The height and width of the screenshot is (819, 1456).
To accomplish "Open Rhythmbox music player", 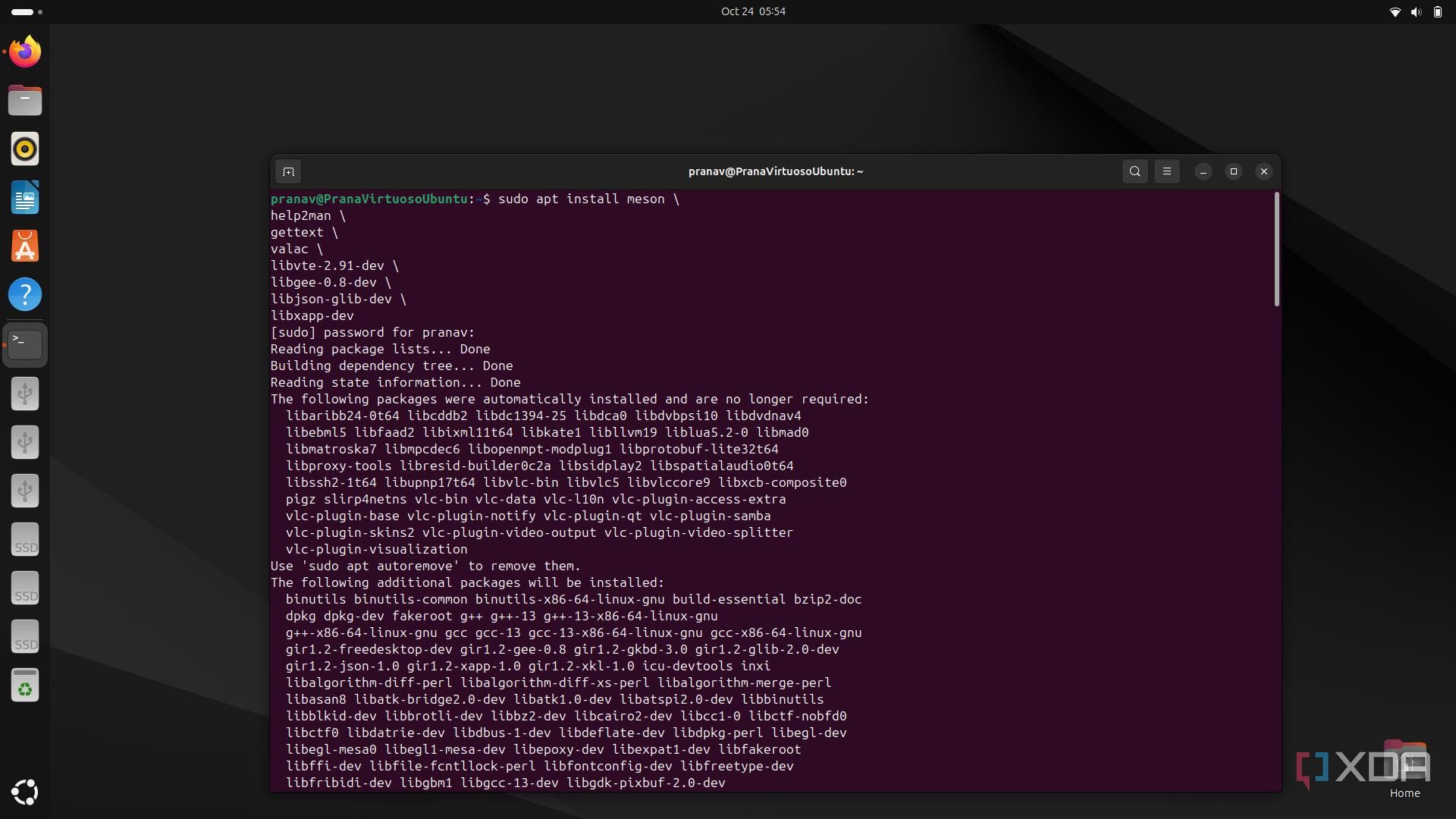I will pyautogui.click(x=25, y=149).
